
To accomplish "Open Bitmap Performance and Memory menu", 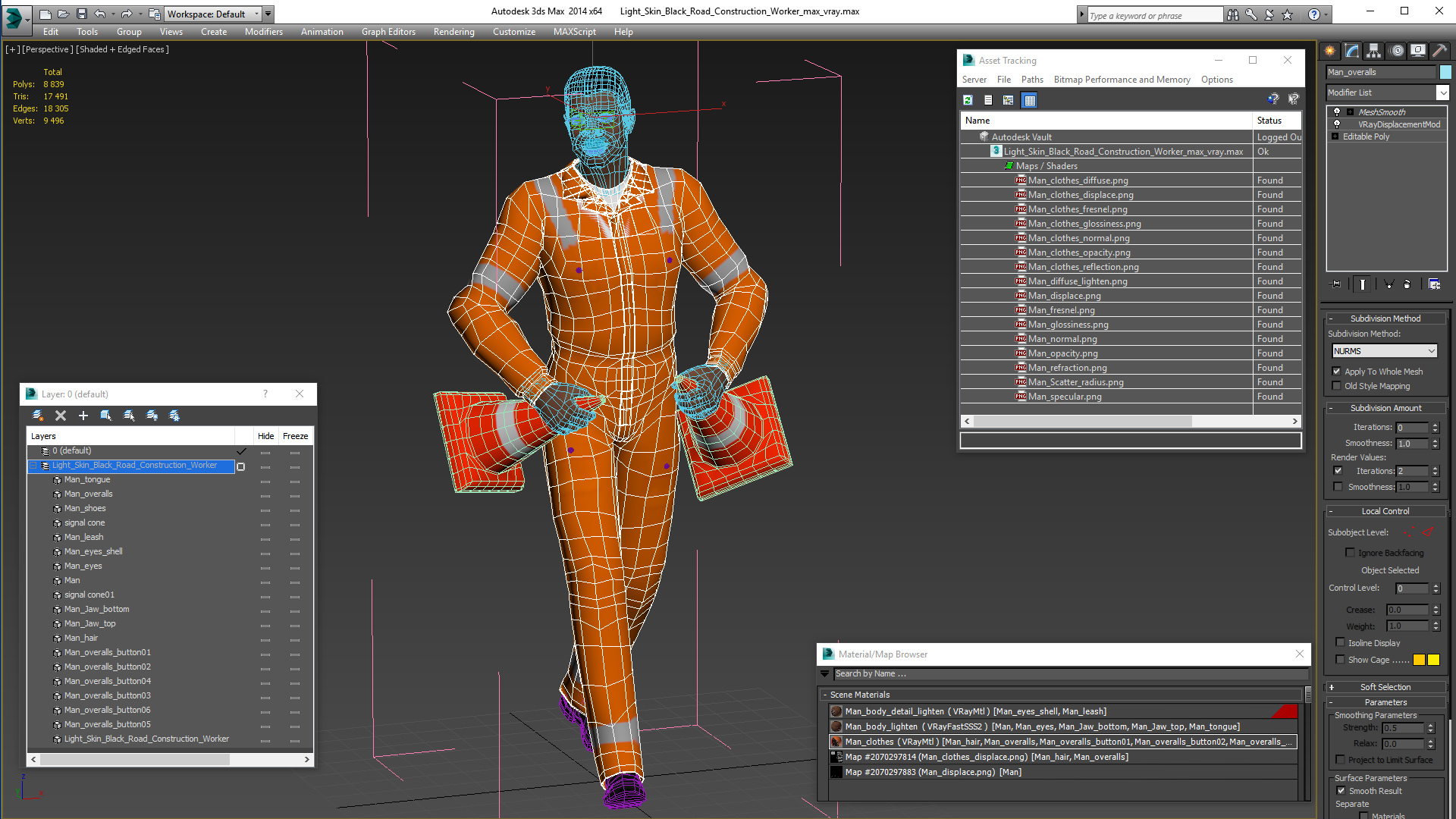I will pos(1122,80).
